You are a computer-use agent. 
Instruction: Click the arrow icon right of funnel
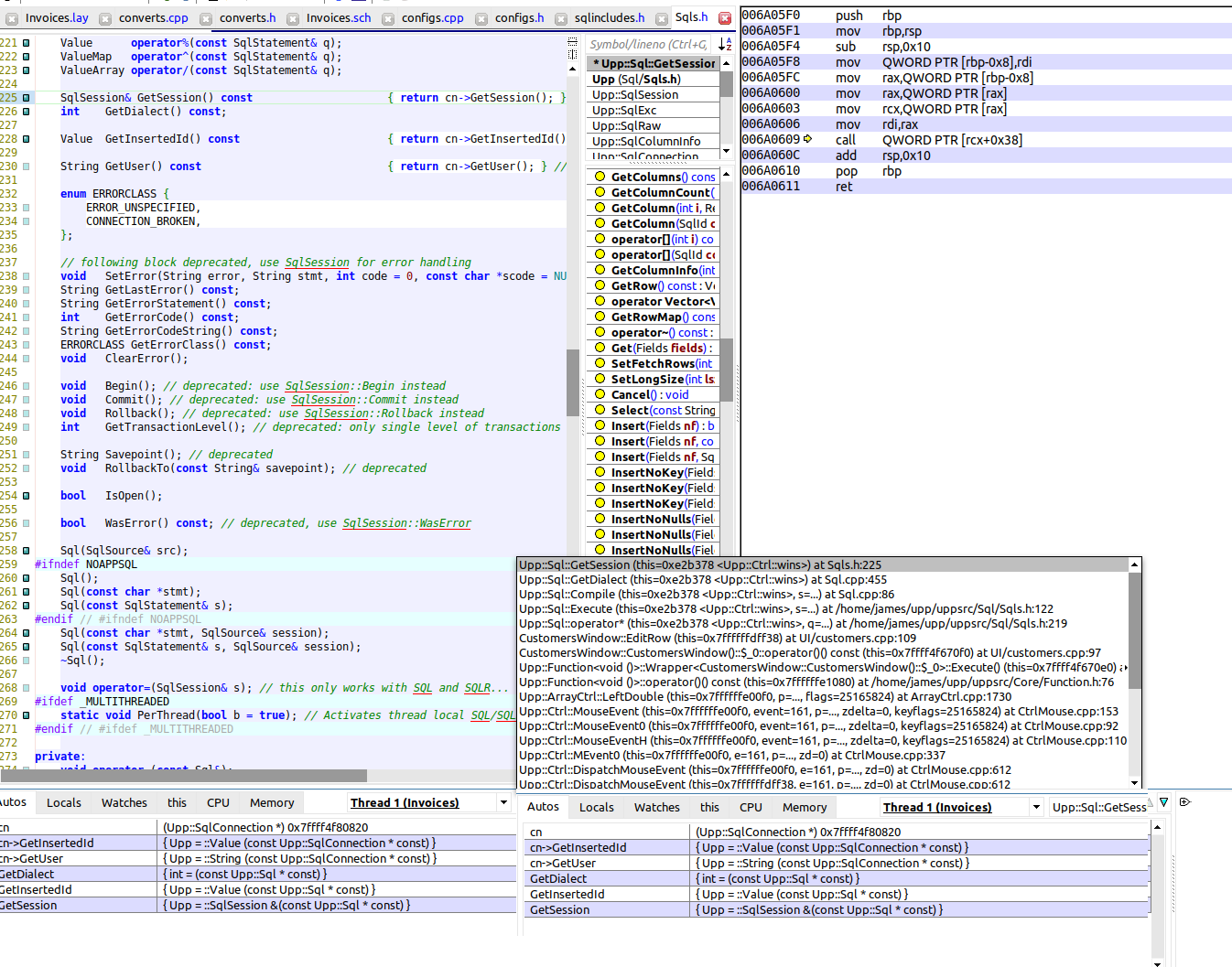(x=1185, y=802)
